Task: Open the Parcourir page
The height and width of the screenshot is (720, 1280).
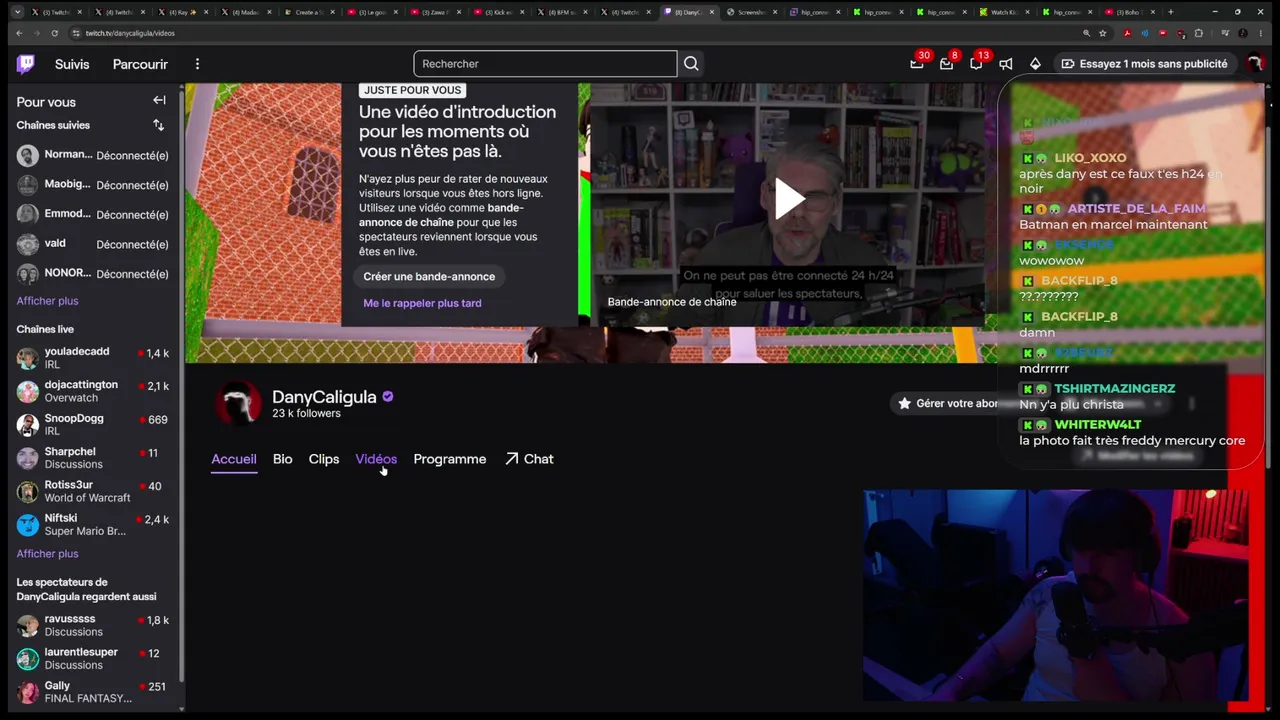Action: click(x=140, y=64)
